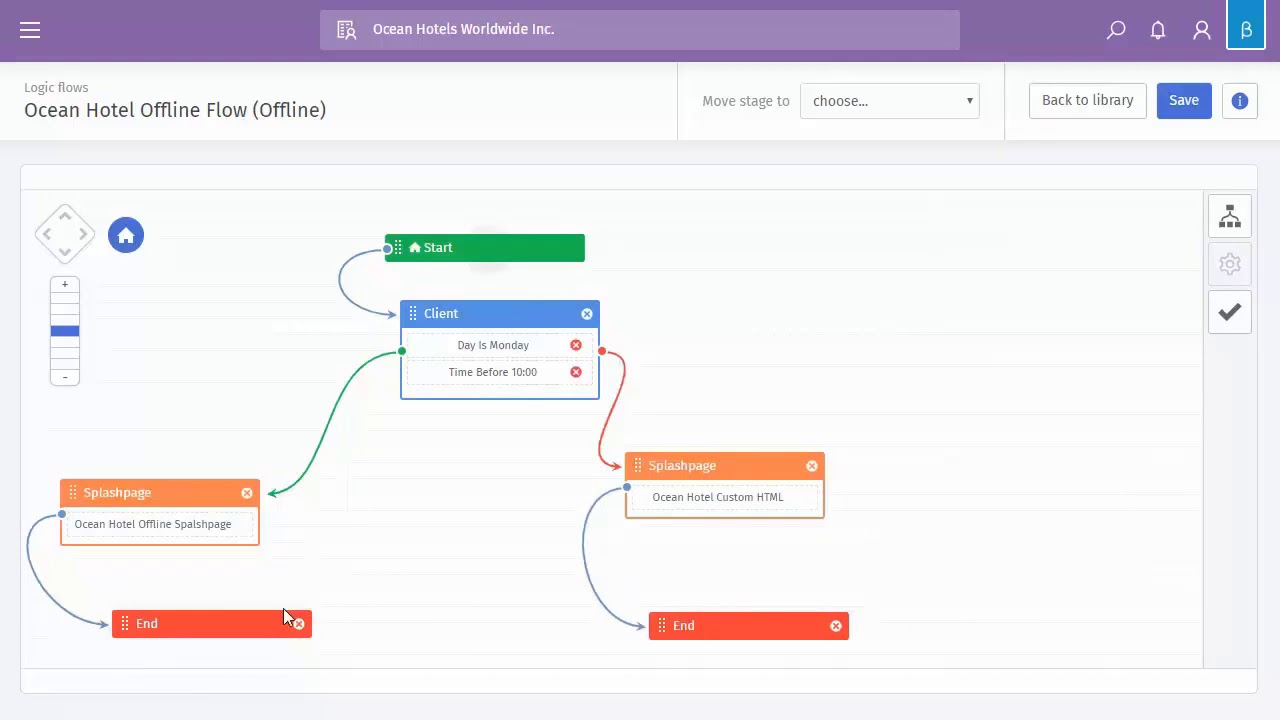The height and width of the screenshot is (720, 1280).
Task: Save the logic flow
Action: point(1184,100)
